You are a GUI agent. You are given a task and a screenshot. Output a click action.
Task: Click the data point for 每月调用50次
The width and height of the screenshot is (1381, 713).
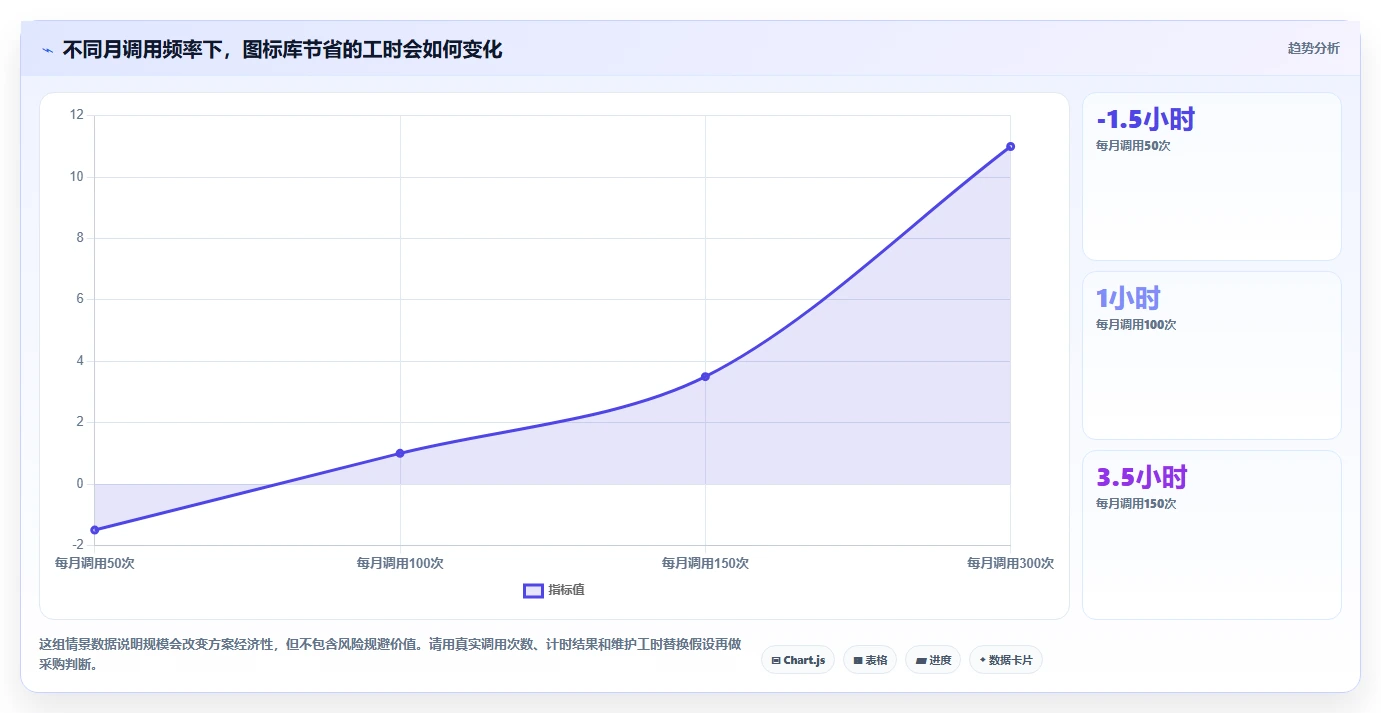(94, 530)
